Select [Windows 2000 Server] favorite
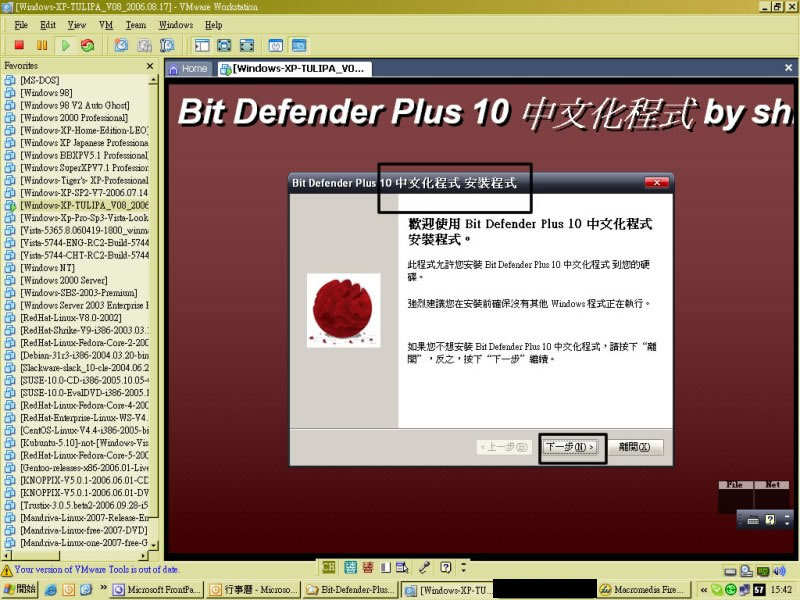The height and width of the screenshot is (600, 800). [x=64, y=280]
